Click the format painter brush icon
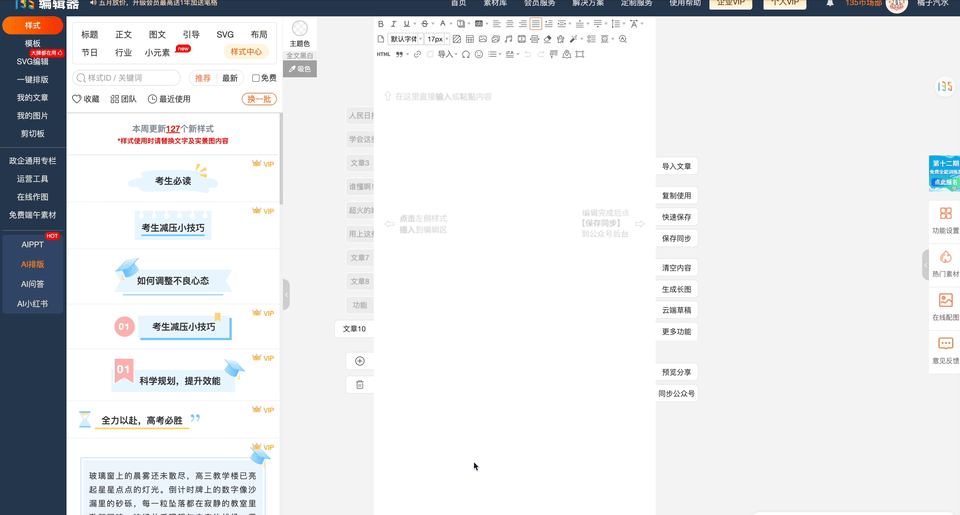960x515 pixels. pos(553,54)
